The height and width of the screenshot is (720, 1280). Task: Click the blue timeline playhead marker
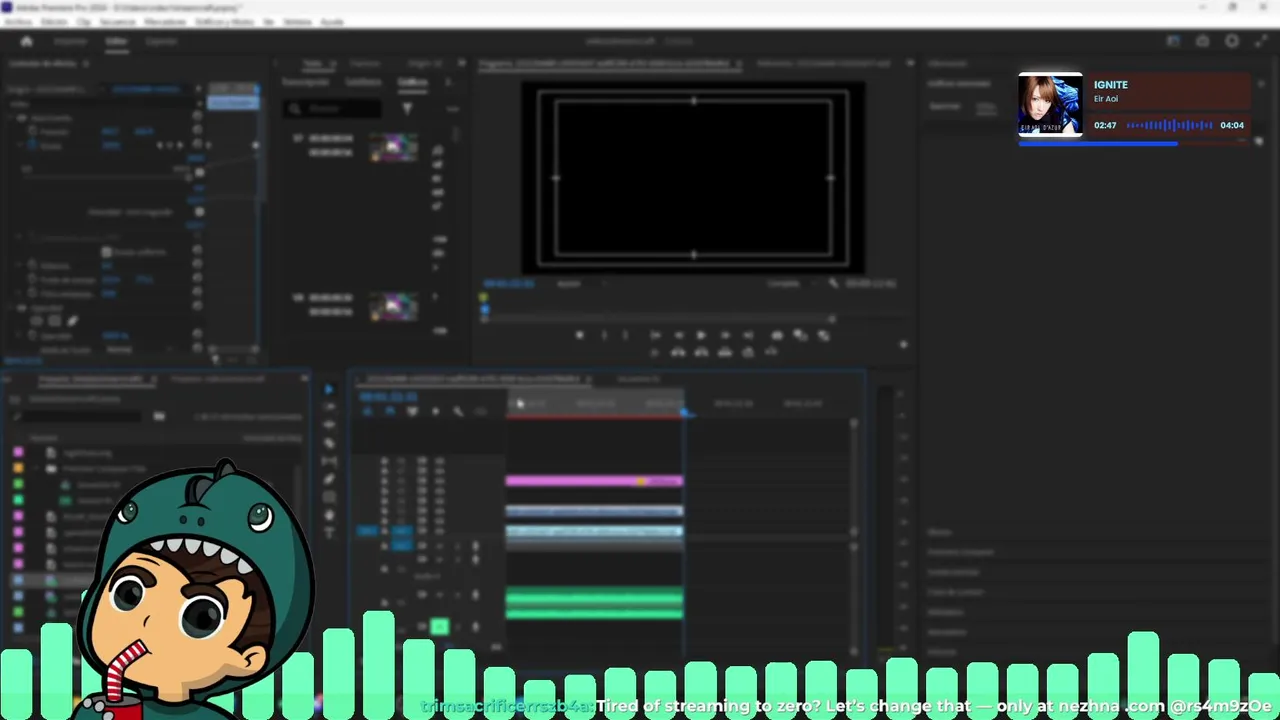[683, 410]
